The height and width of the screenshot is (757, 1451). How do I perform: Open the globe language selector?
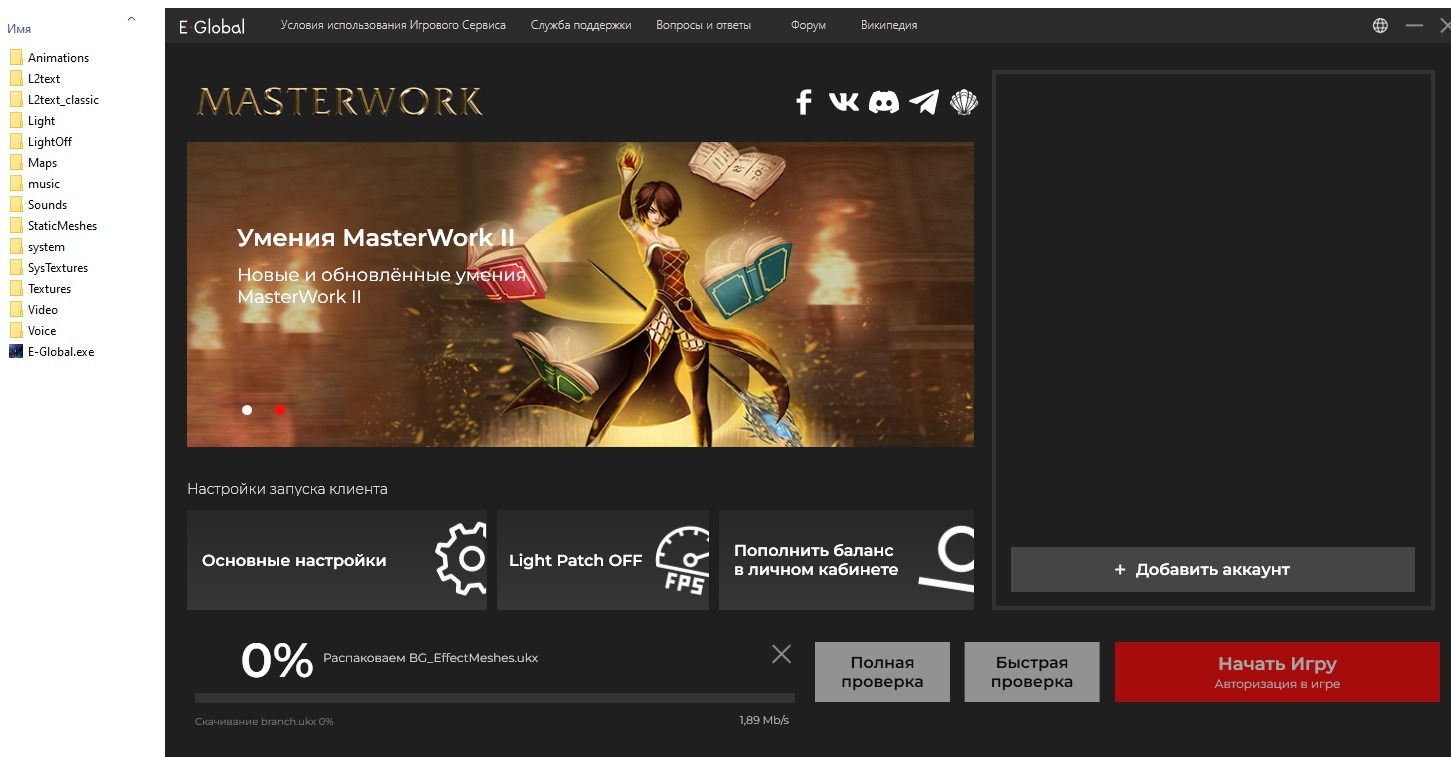[1380, 25]
